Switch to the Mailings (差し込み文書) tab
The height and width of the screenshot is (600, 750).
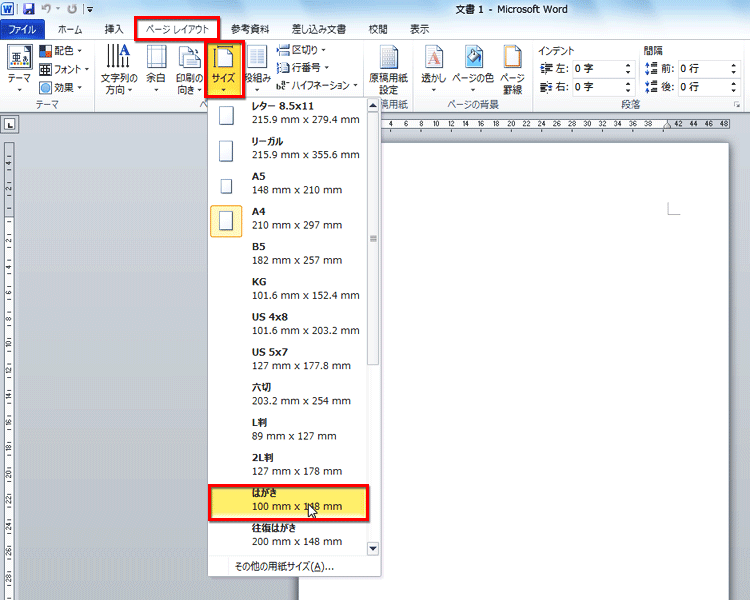(x=319, y=29)
